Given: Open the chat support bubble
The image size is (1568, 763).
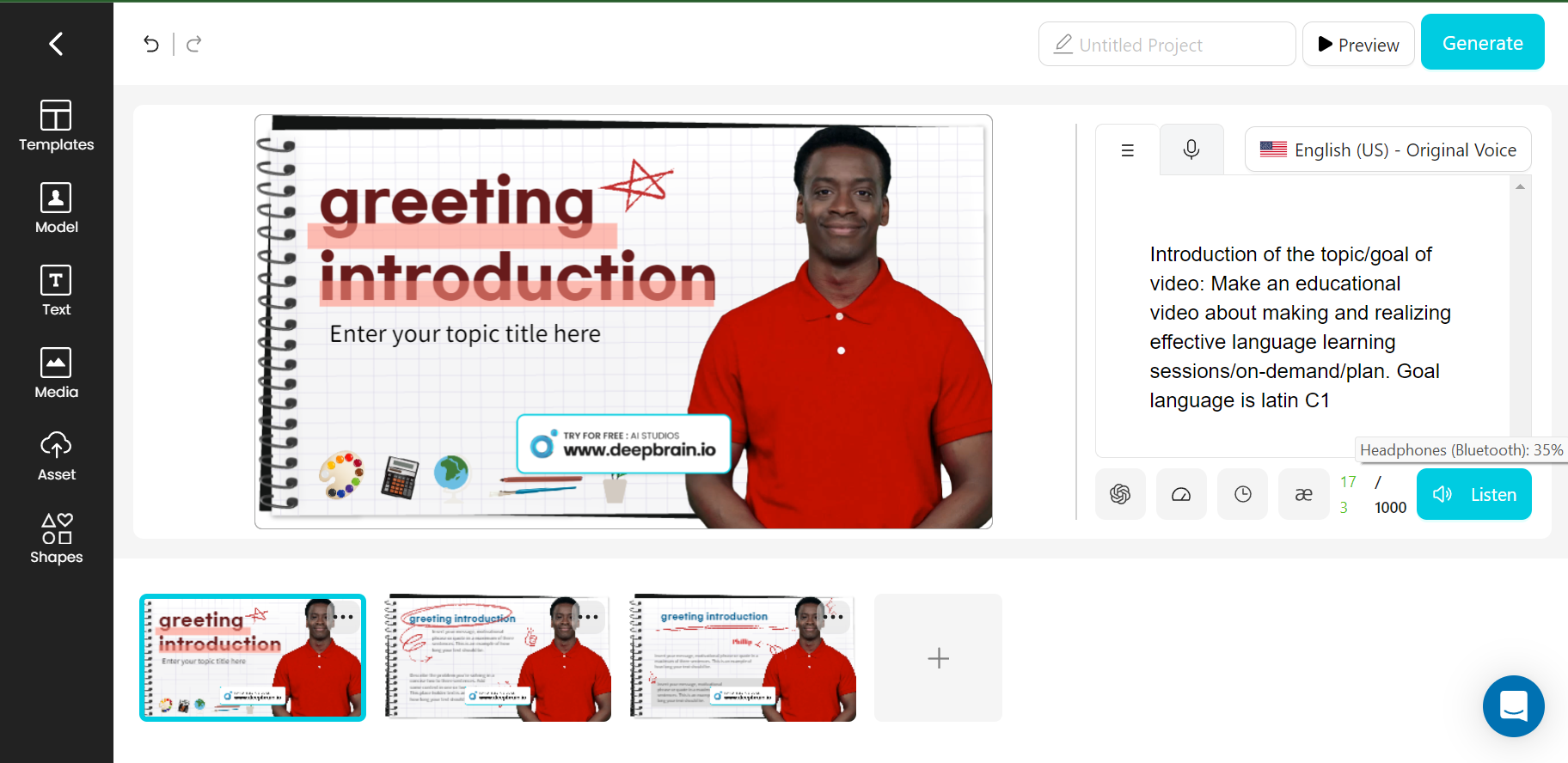Looking at the screenshot, I should point(1513,706).
